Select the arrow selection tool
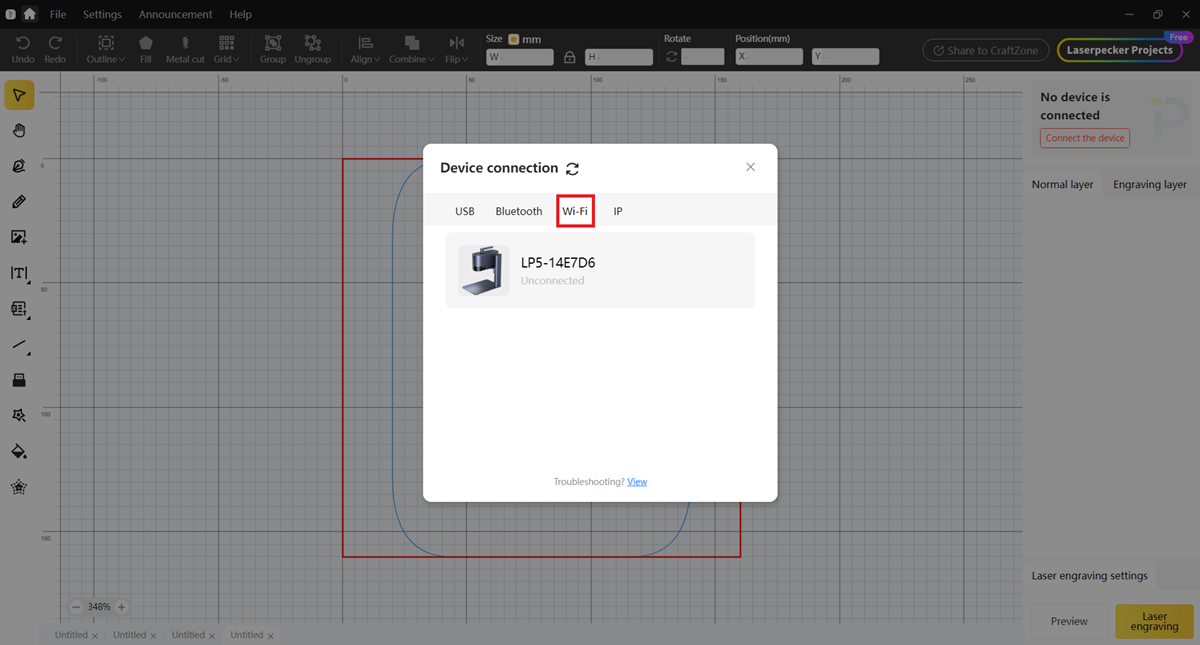The height and width of the screenshot is (645, 1200). pyautogui.click(x=19, y=95)
